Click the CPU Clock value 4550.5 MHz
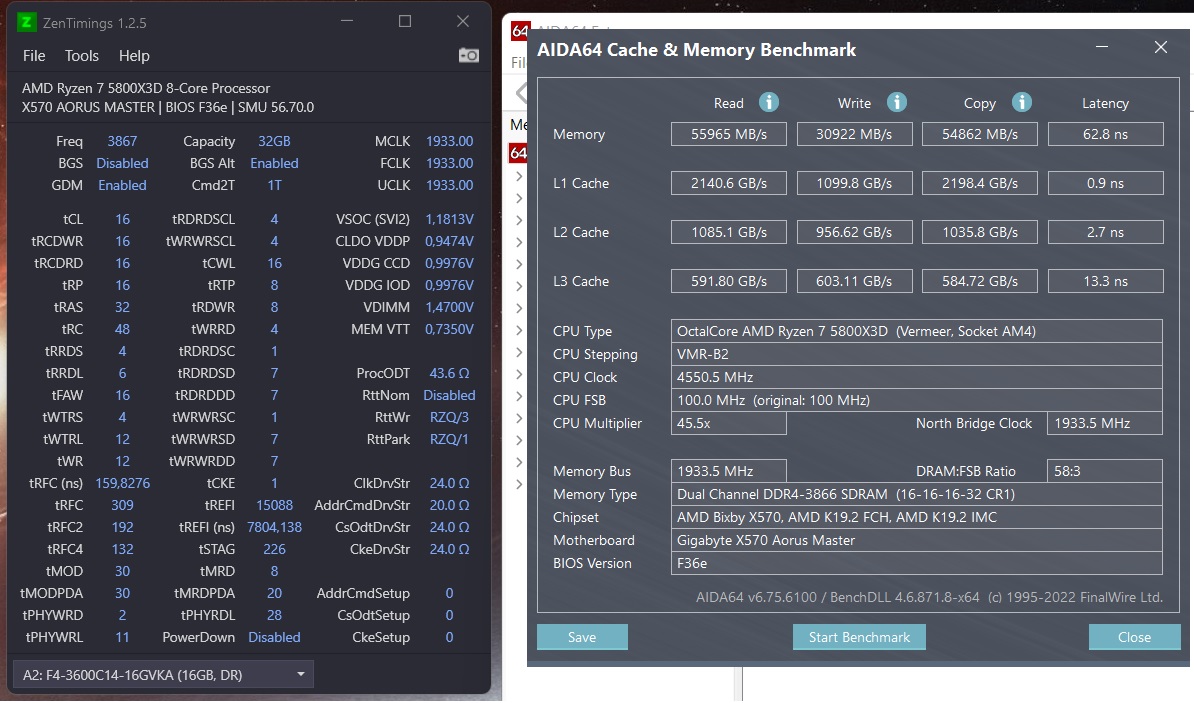Screen dimensions: 1194x703 pyautogui.click(x=917, y=377)
